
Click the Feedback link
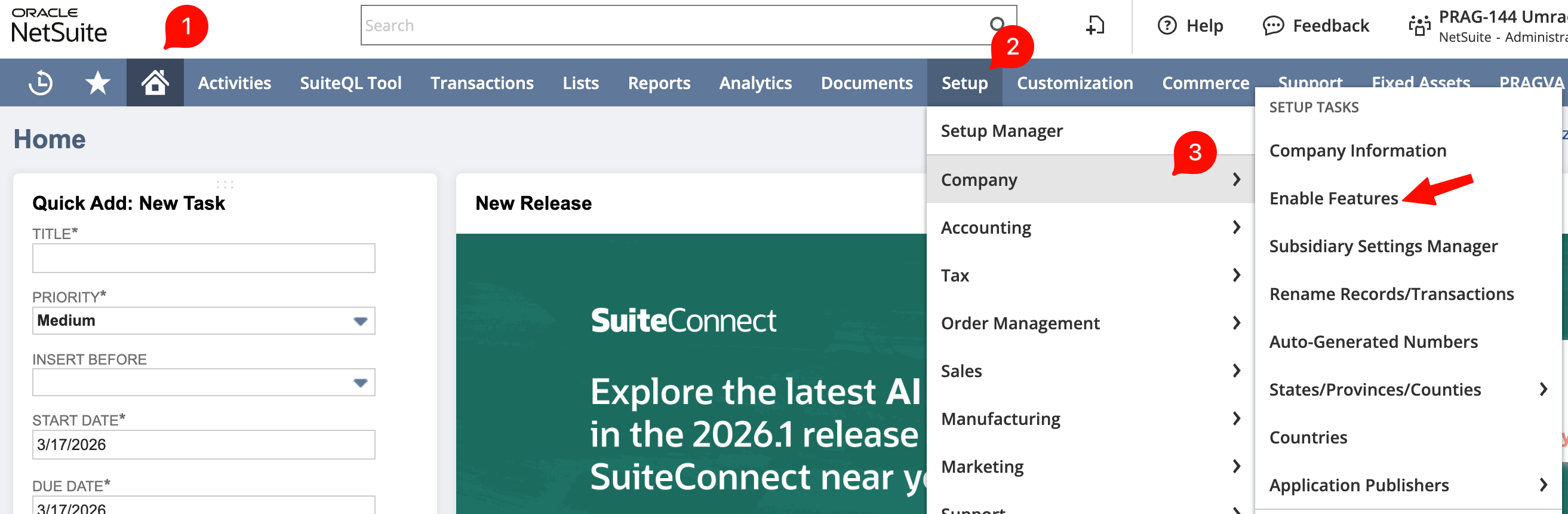click(1330, 26)
